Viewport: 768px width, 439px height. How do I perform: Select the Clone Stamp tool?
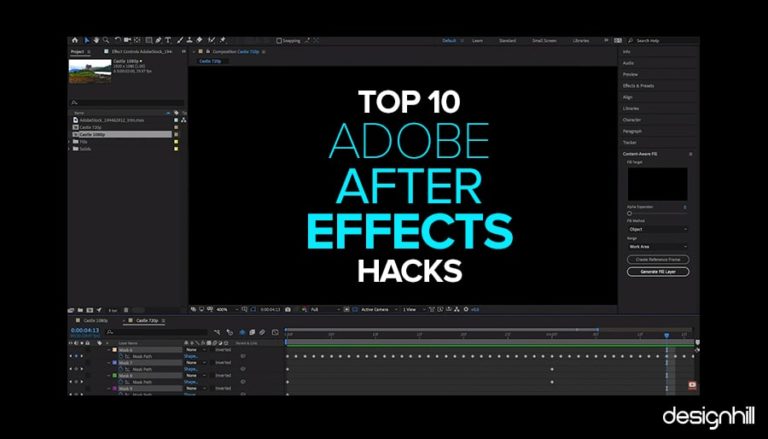click(x=189, y=40)
